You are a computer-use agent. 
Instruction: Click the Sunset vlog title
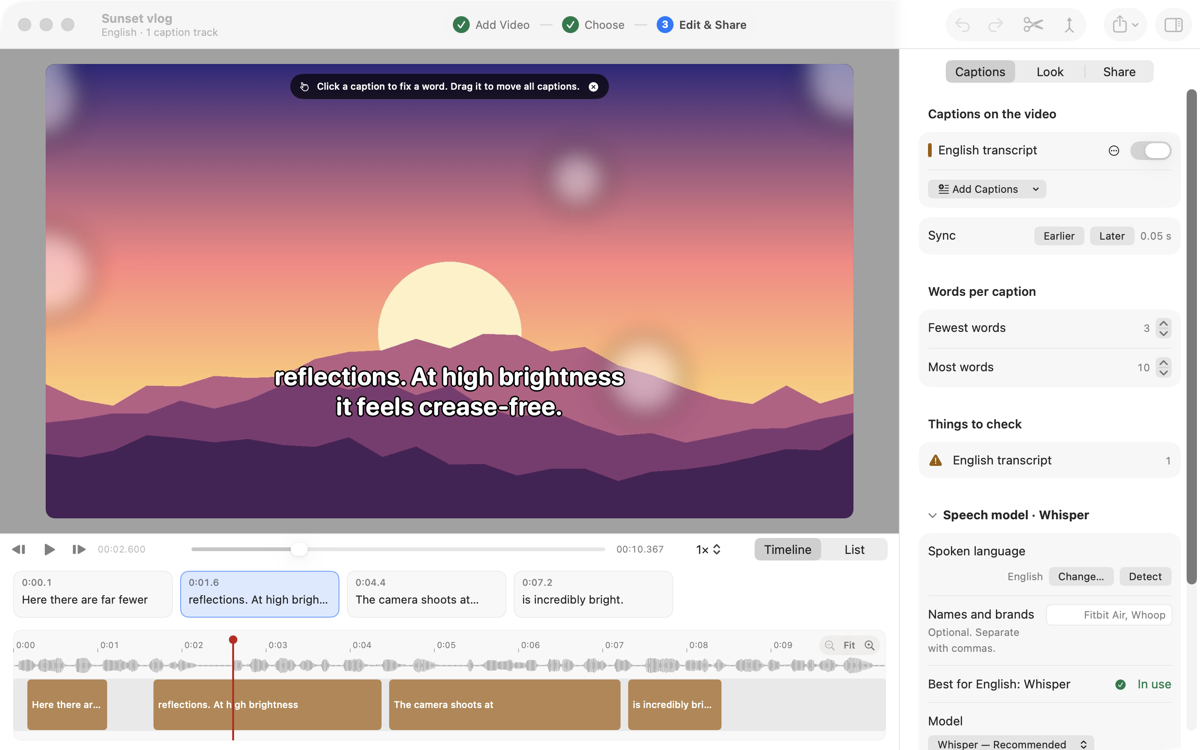137,18
